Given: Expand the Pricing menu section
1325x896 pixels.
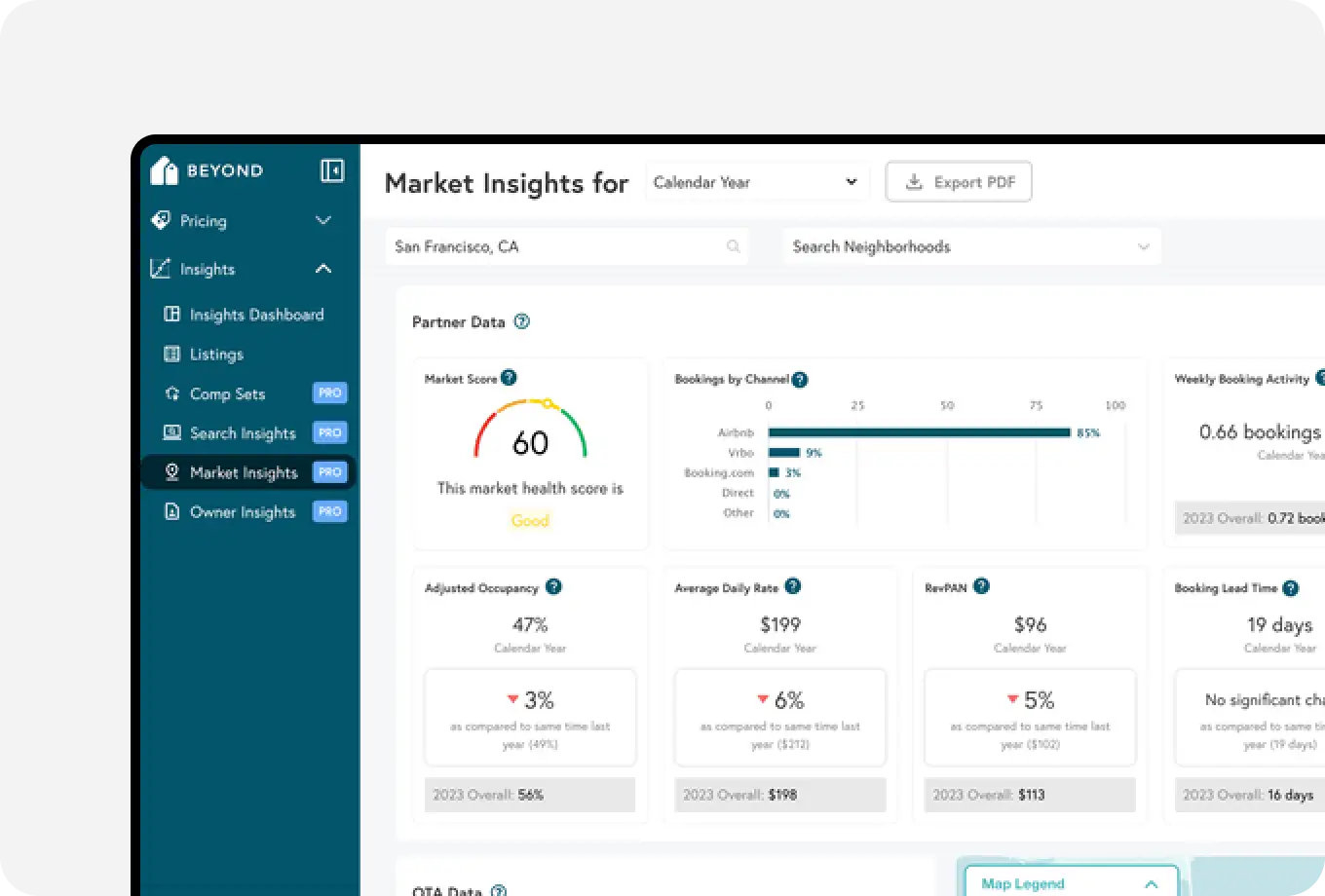Looking at the screenshot, I should coord(323,221).
